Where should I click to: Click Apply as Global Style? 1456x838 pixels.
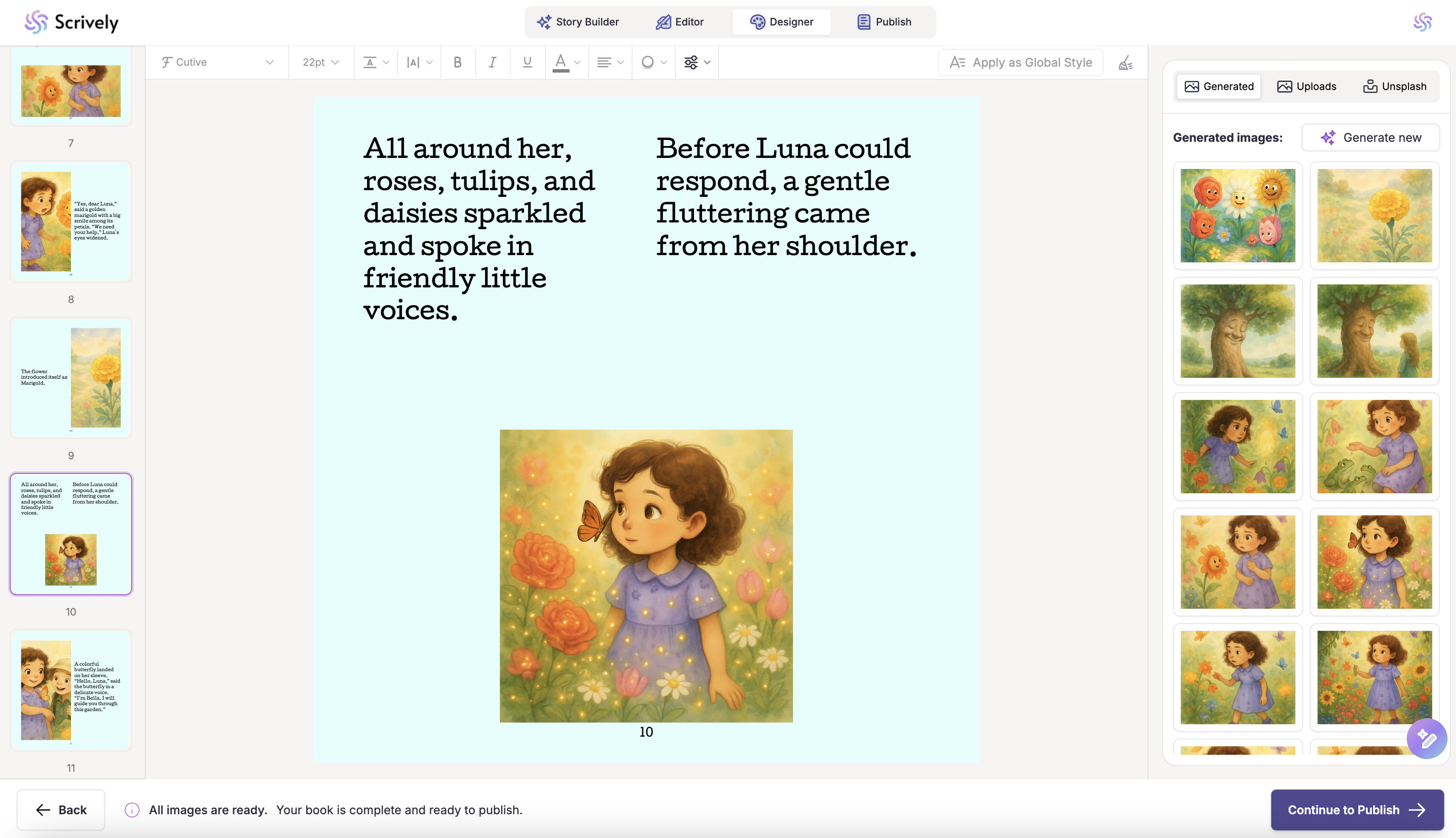tap(1020, 62)
